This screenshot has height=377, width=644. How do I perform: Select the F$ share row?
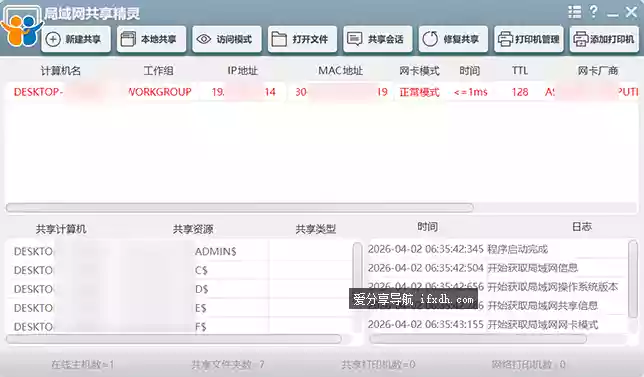tap(179, 326)
